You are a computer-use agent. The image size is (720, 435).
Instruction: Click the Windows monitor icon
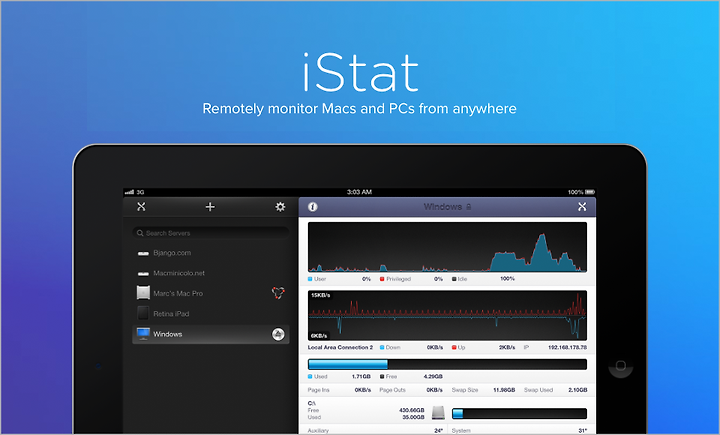[143, 334]
